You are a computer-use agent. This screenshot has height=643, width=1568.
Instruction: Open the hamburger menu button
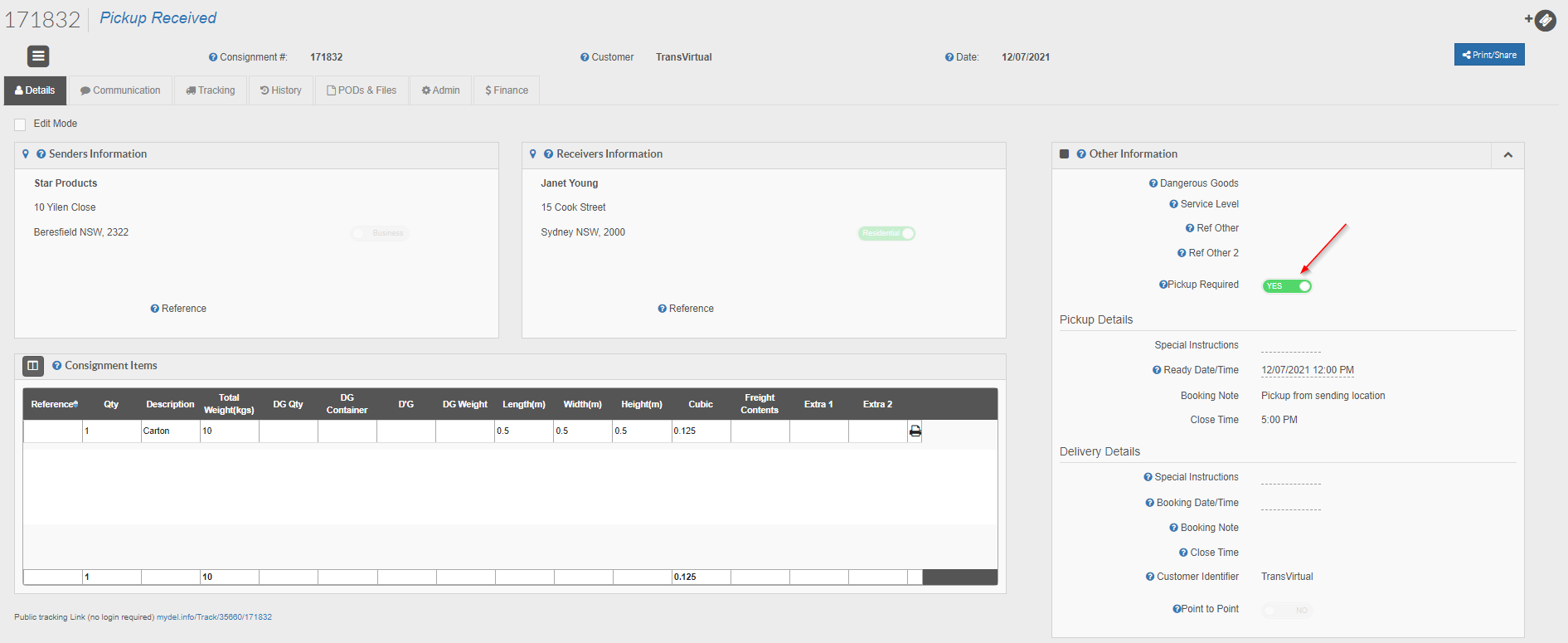tap(38, 56)
